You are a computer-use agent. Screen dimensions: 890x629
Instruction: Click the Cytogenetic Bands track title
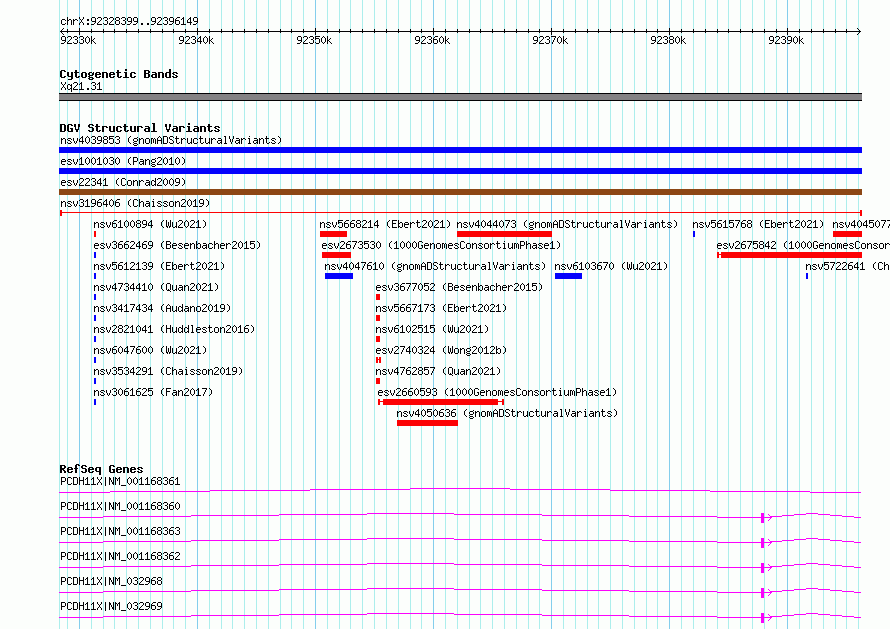119,74
